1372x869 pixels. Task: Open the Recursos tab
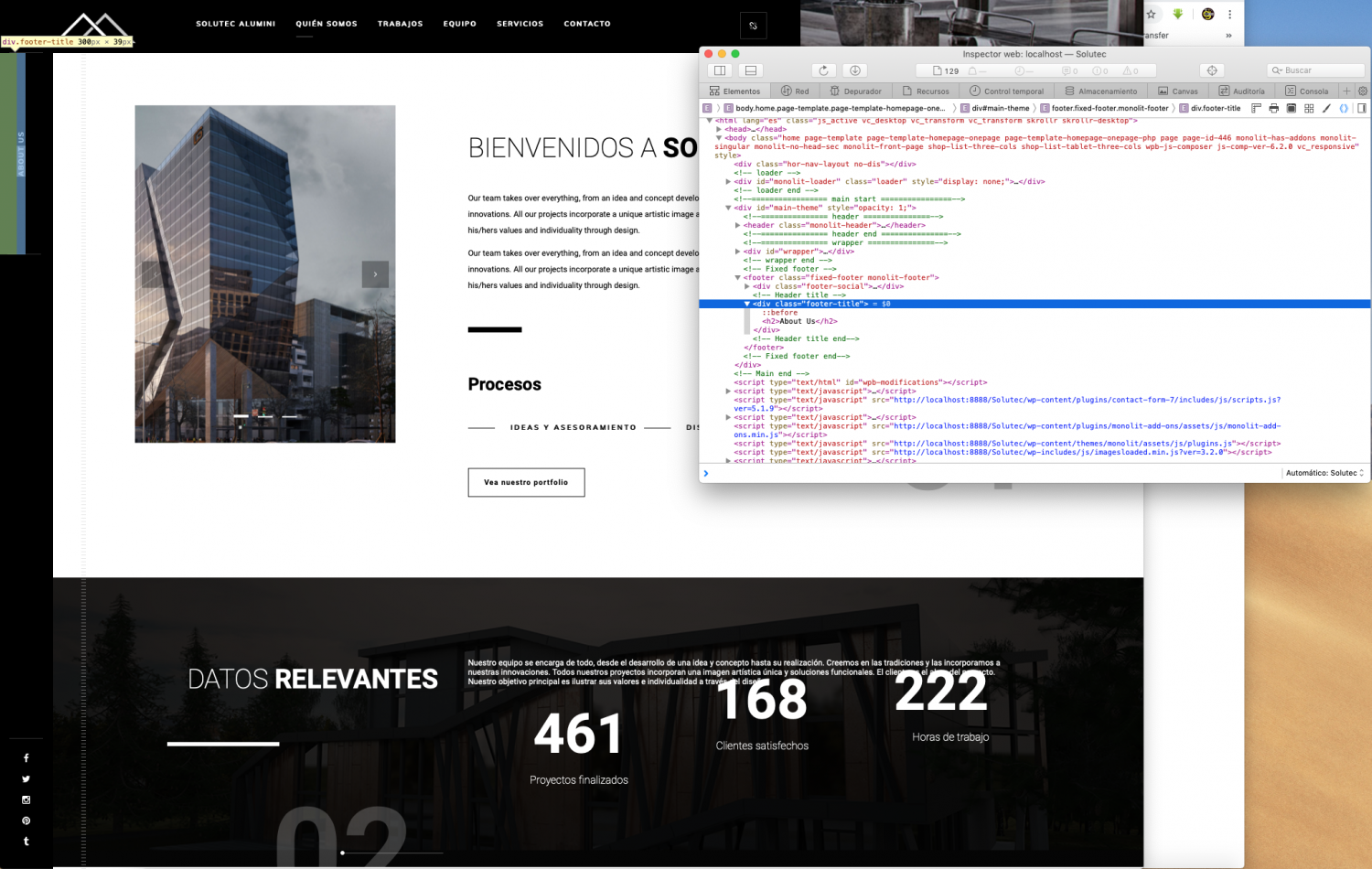coord(926,91)
